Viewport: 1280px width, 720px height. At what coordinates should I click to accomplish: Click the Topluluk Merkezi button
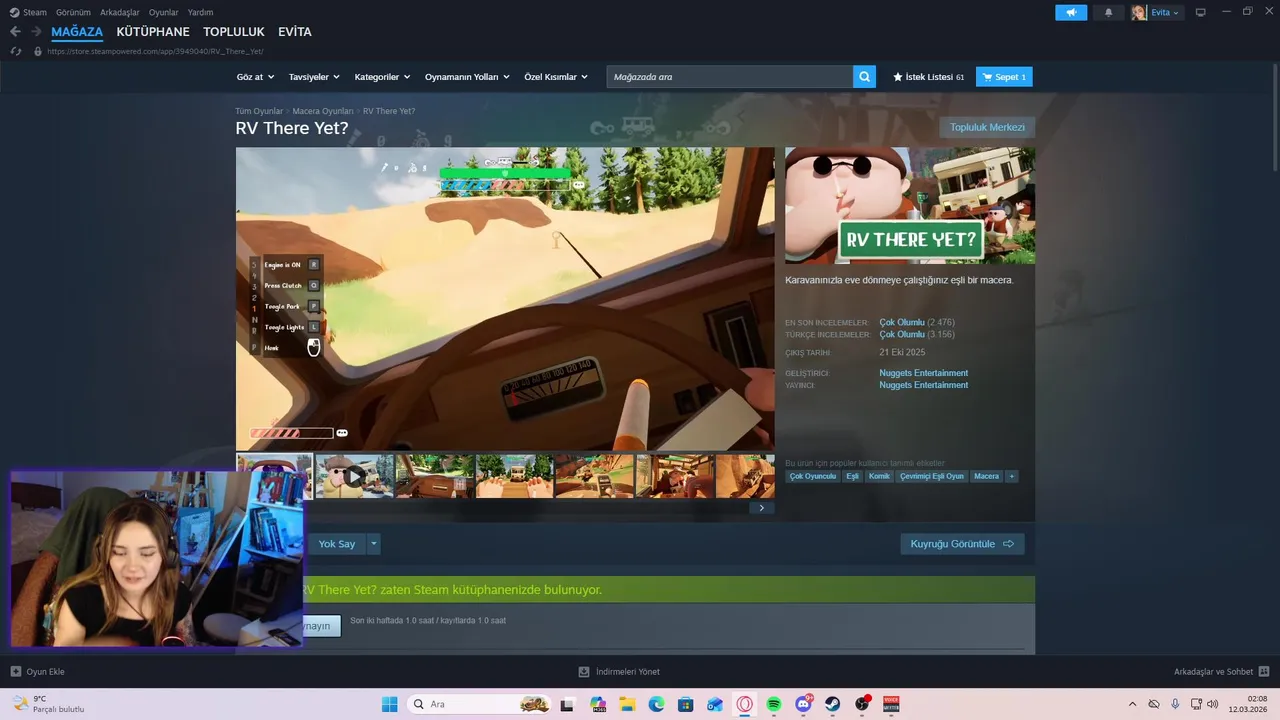987,127
